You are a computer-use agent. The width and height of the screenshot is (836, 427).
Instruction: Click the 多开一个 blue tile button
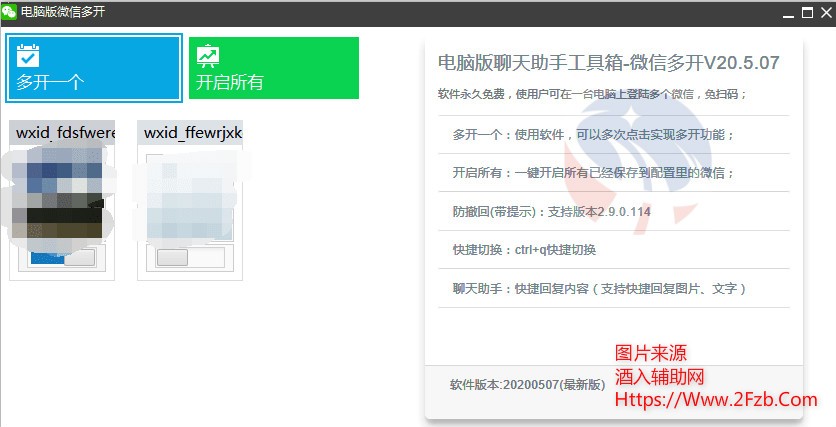click(x=94, y=68)
